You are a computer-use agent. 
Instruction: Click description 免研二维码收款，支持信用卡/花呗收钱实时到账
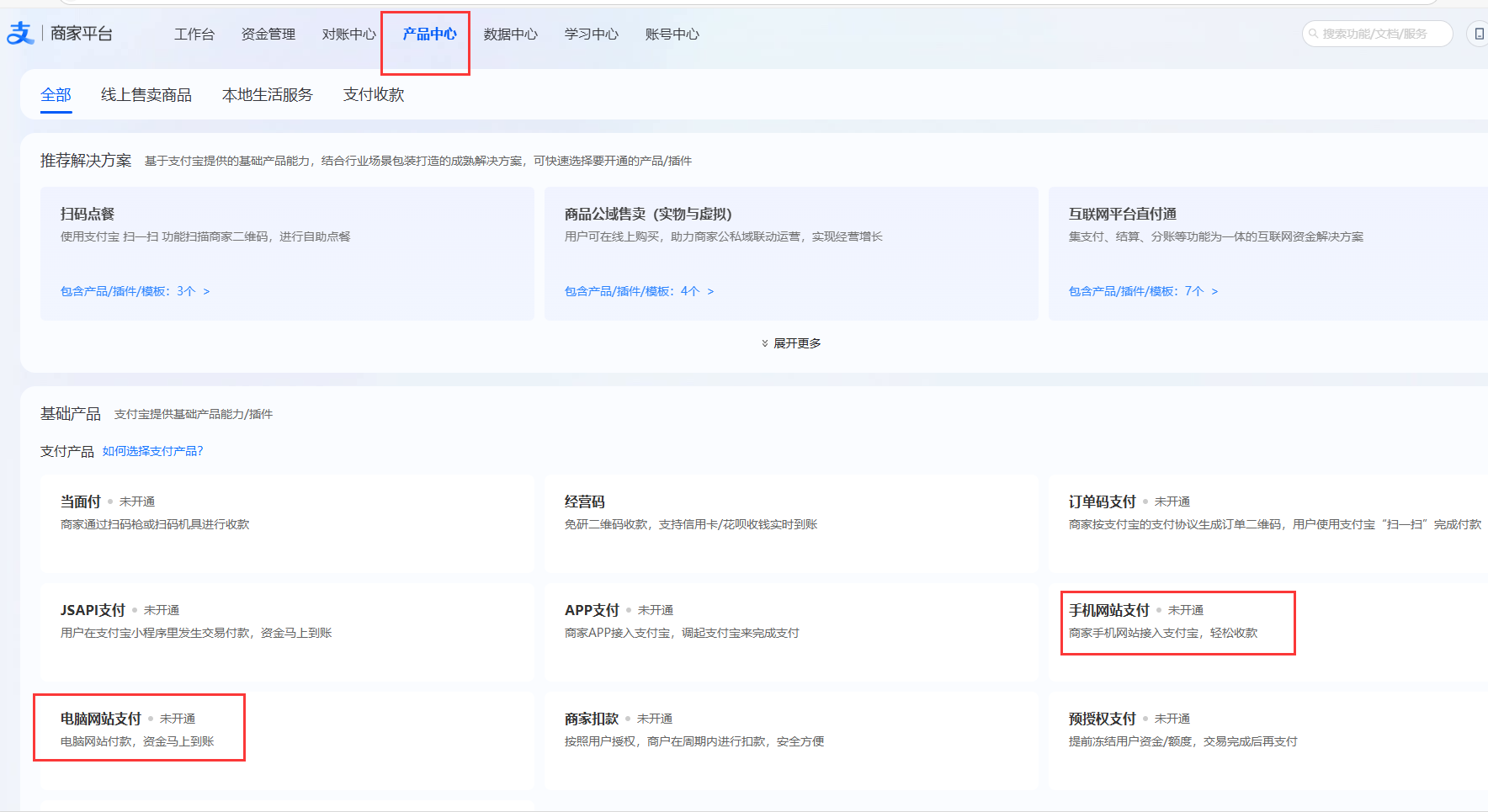[691, 524]
